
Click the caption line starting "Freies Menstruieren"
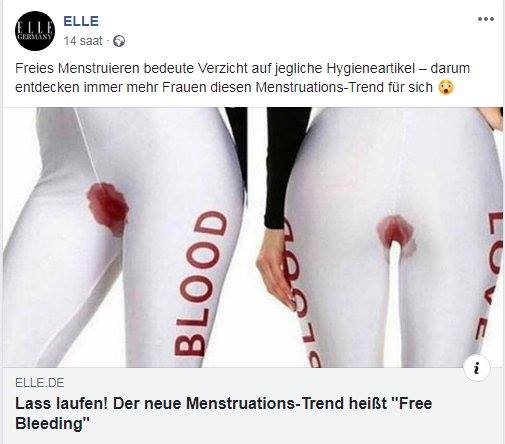(x=242, y=68)
